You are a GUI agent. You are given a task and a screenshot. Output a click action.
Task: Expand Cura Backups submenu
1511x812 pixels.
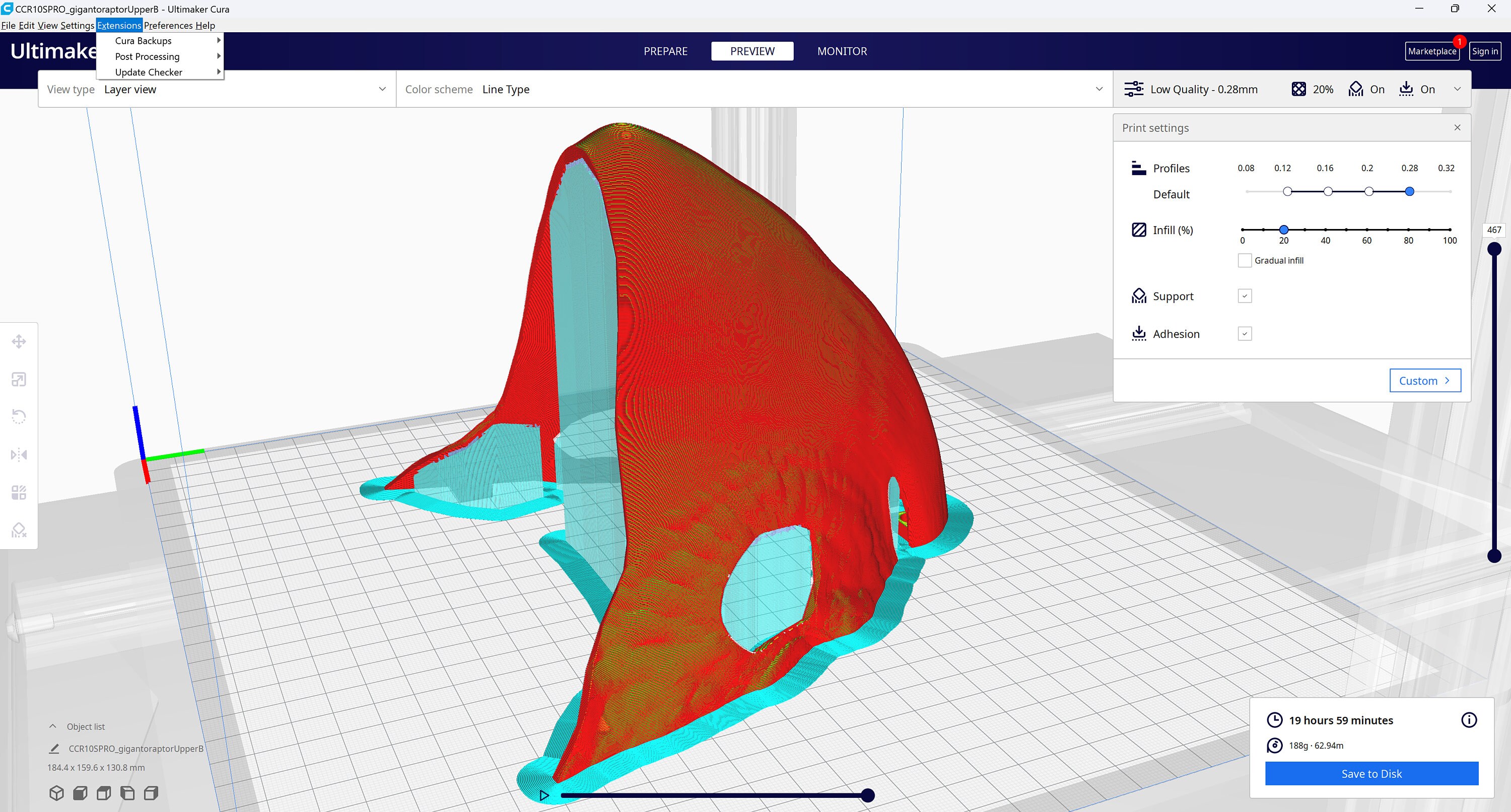pyautogui.click(x=160, y=40)
